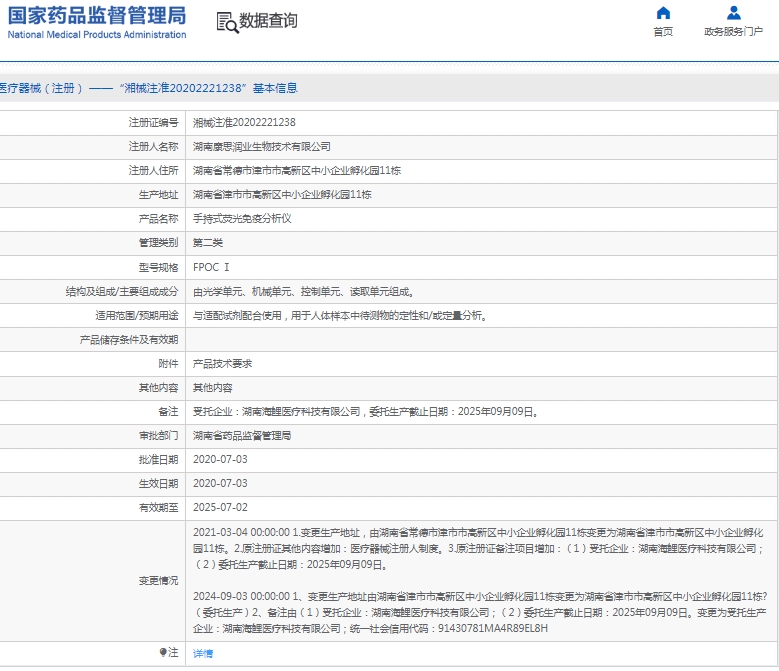
Task: Click the 产品技术要求 attachment text
Action: click(x=222, y=364)
